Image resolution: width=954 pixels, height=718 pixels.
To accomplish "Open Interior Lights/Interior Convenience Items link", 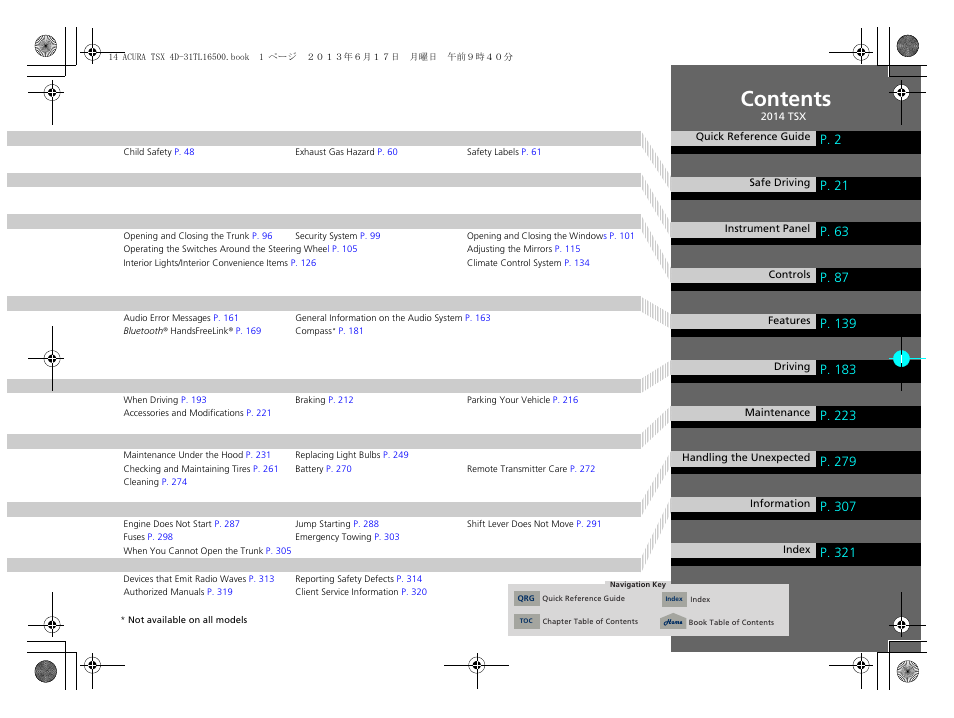I will point(220,263).
